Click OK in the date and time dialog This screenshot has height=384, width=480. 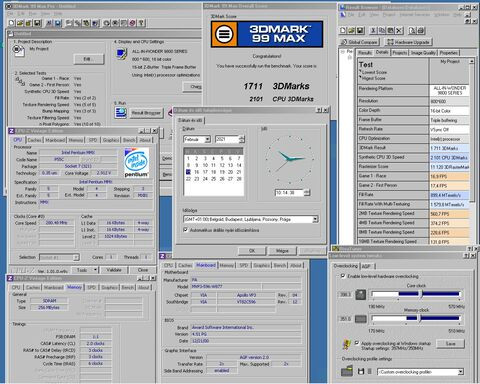point(252,251)
